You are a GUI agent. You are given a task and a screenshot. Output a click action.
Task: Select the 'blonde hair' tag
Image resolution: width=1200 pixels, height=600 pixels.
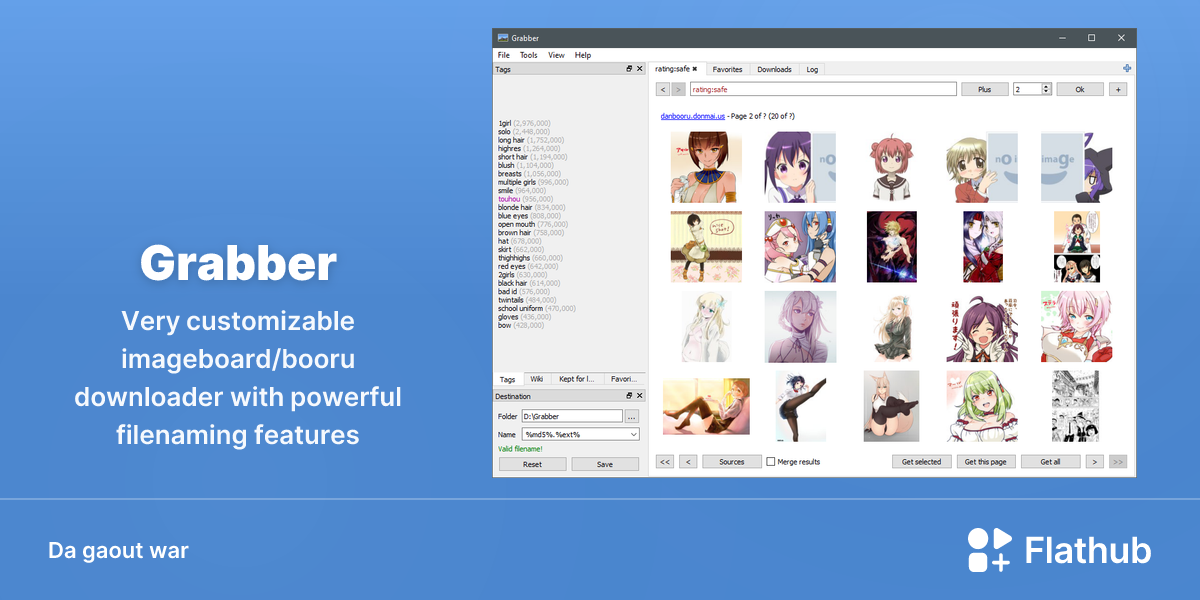tap(515, 207)
